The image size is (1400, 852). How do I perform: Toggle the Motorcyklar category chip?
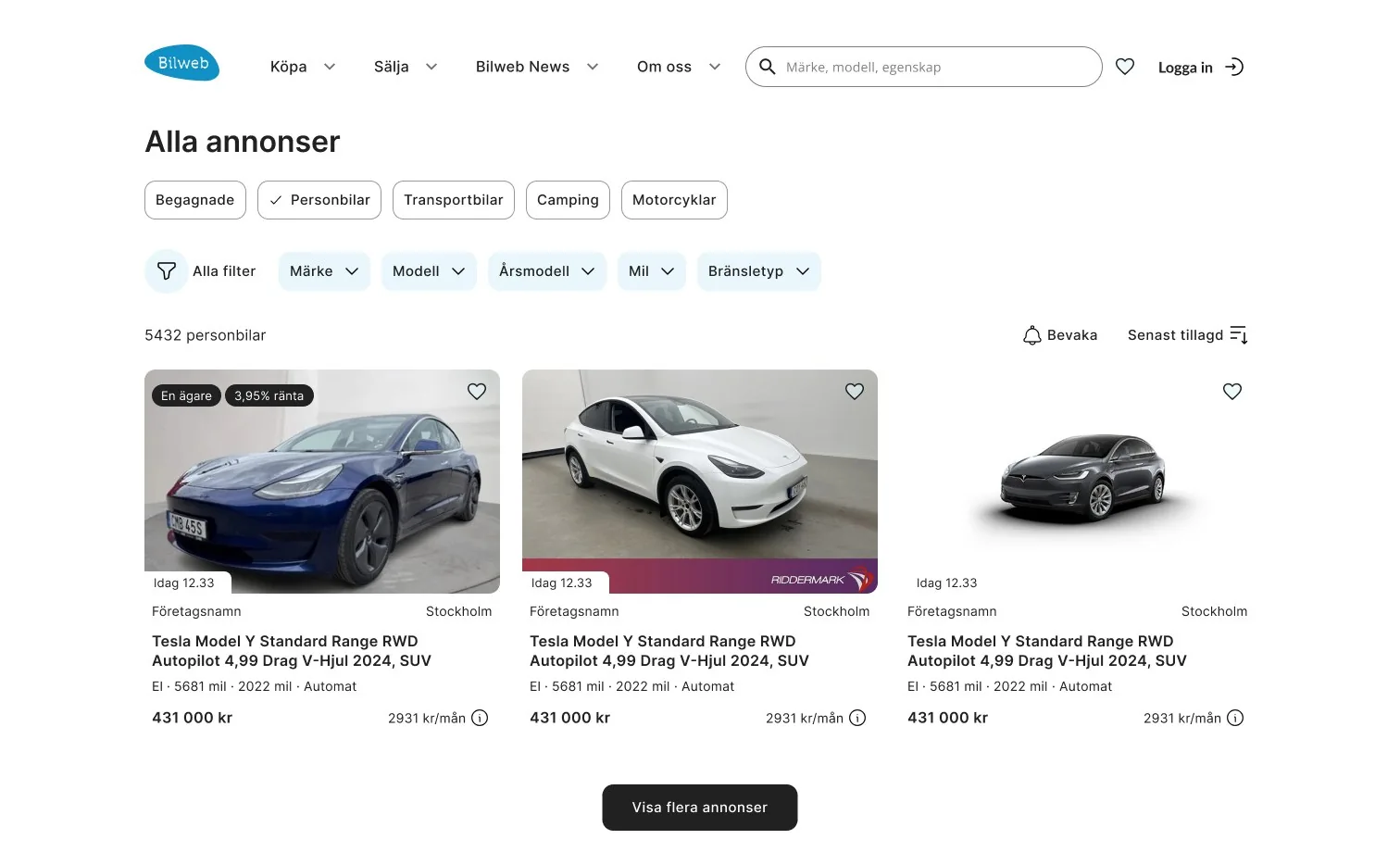pos(674,200)
